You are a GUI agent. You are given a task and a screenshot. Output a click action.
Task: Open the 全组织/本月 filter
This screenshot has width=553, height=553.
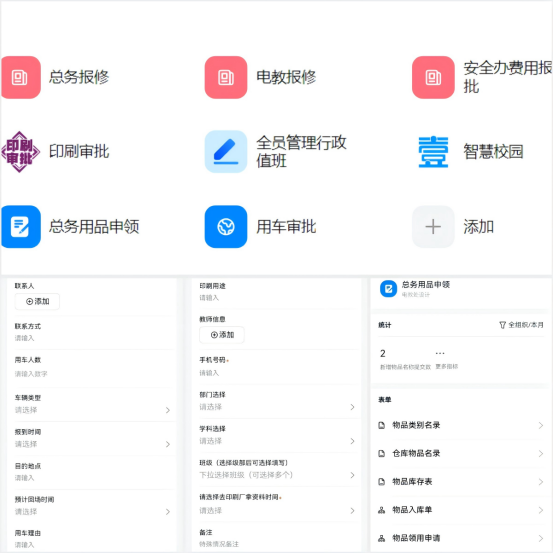521,325
